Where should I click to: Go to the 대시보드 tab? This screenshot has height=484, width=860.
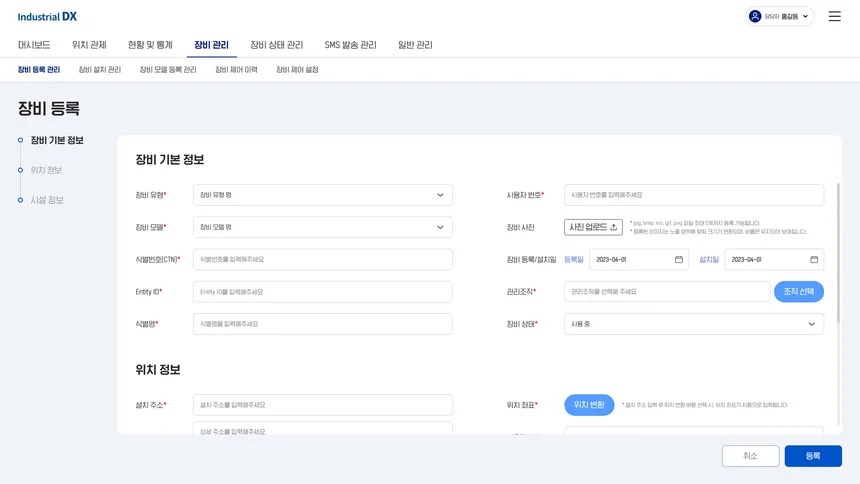34,45
